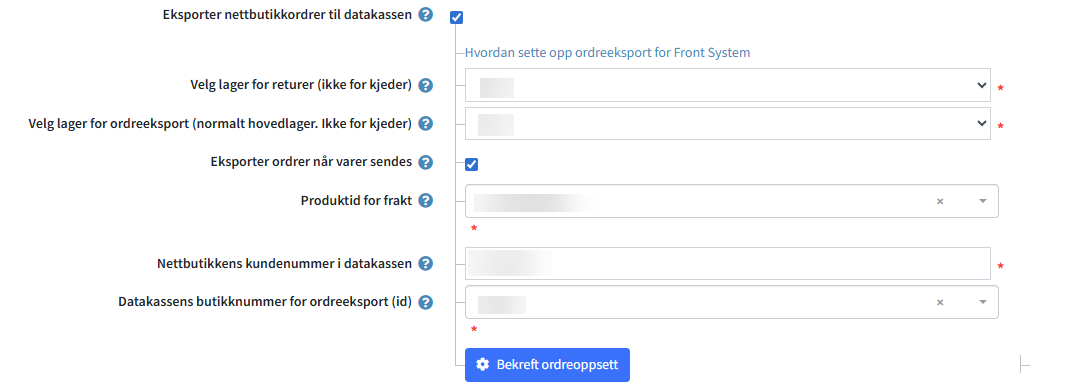The height and width of the screenshot is (390, 1076).
Task: Clear the Produktid for frakt selection
Action: click(940, 201)
